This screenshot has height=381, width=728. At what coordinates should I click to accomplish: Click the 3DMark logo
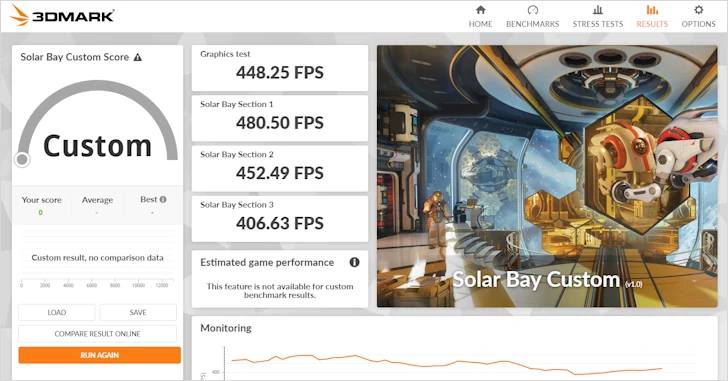(62, 15)
